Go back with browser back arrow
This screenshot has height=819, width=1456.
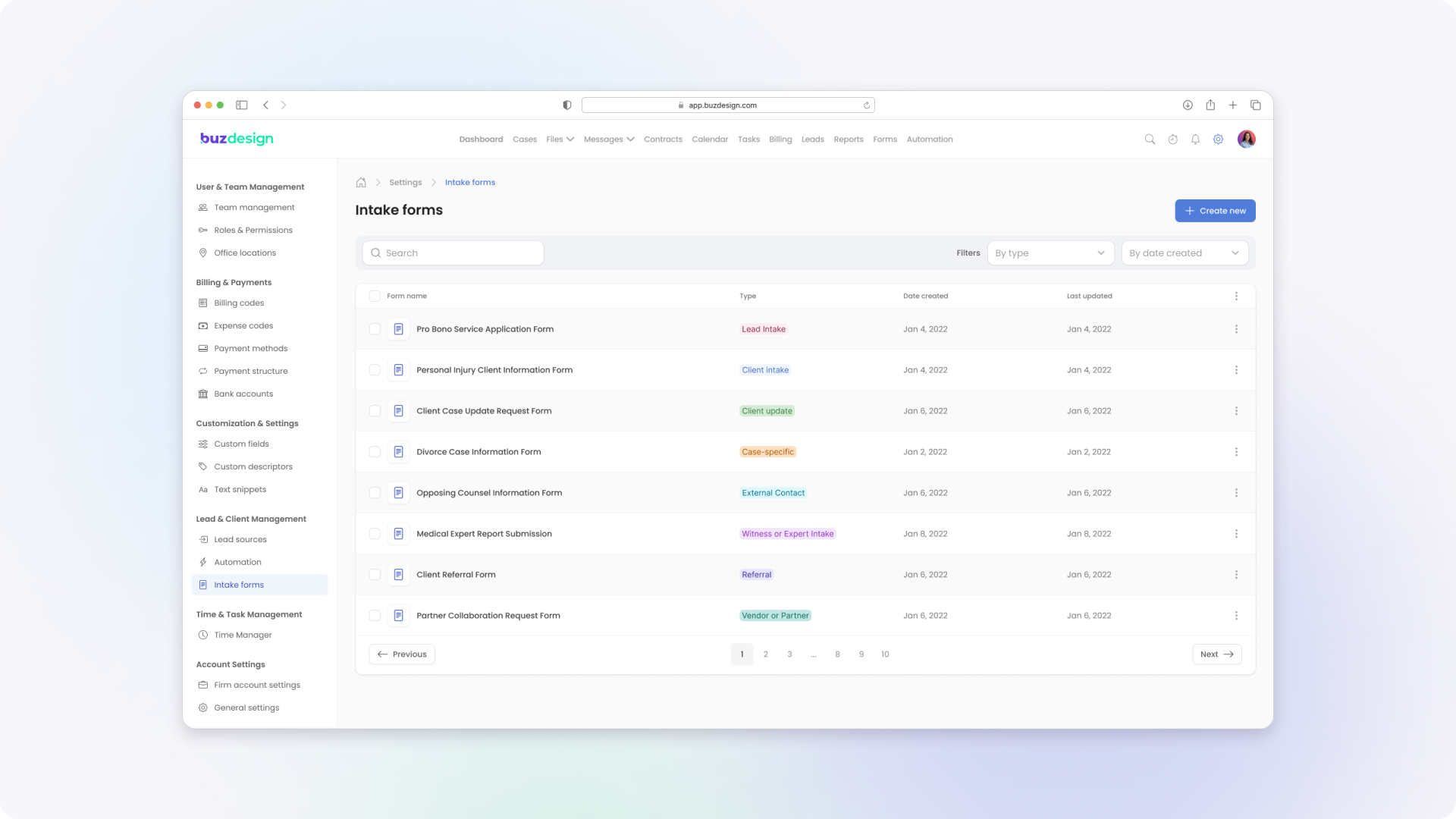coord(265,105)
